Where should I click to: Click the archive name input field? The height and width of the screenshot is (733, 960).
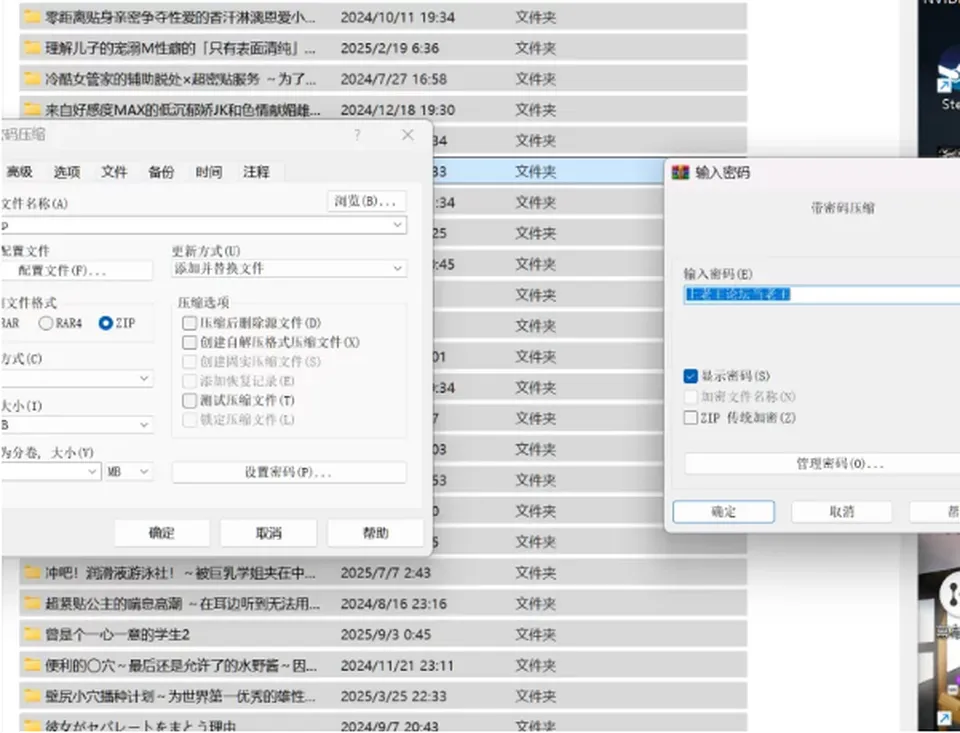[203, 225]
